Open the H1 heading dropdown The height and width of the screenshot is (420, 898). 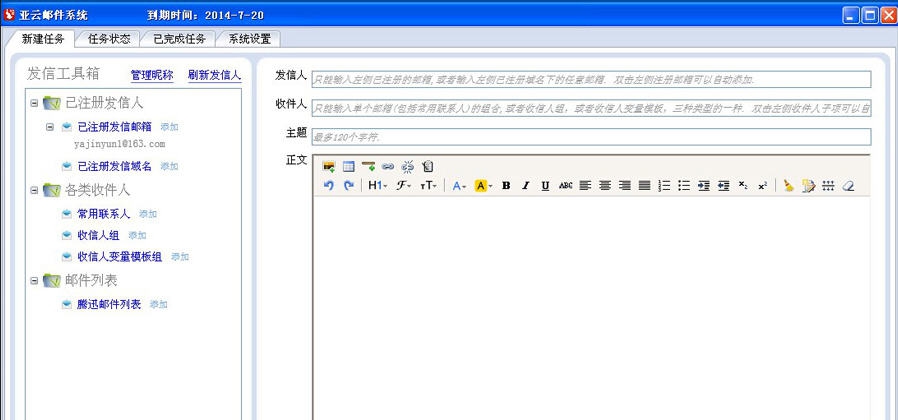point(377,186)
